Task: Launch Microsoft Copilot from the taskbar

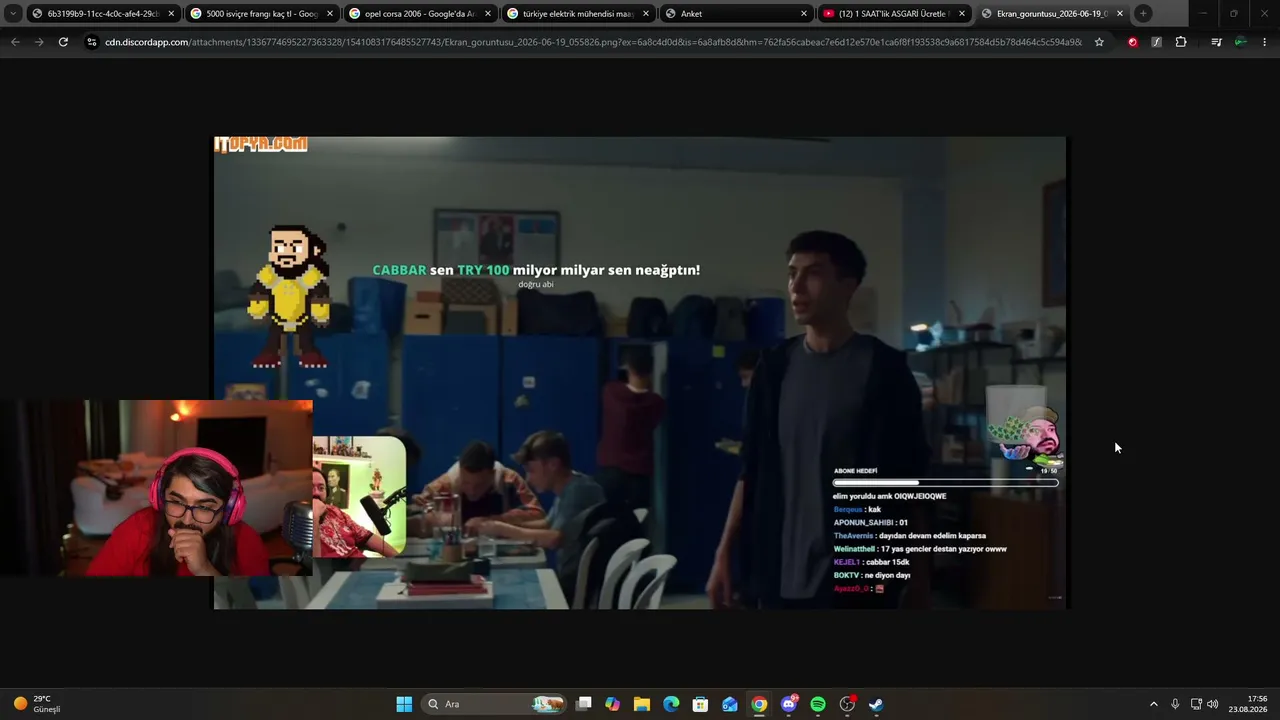Action: pyautogui.click(x=613, y=704)
